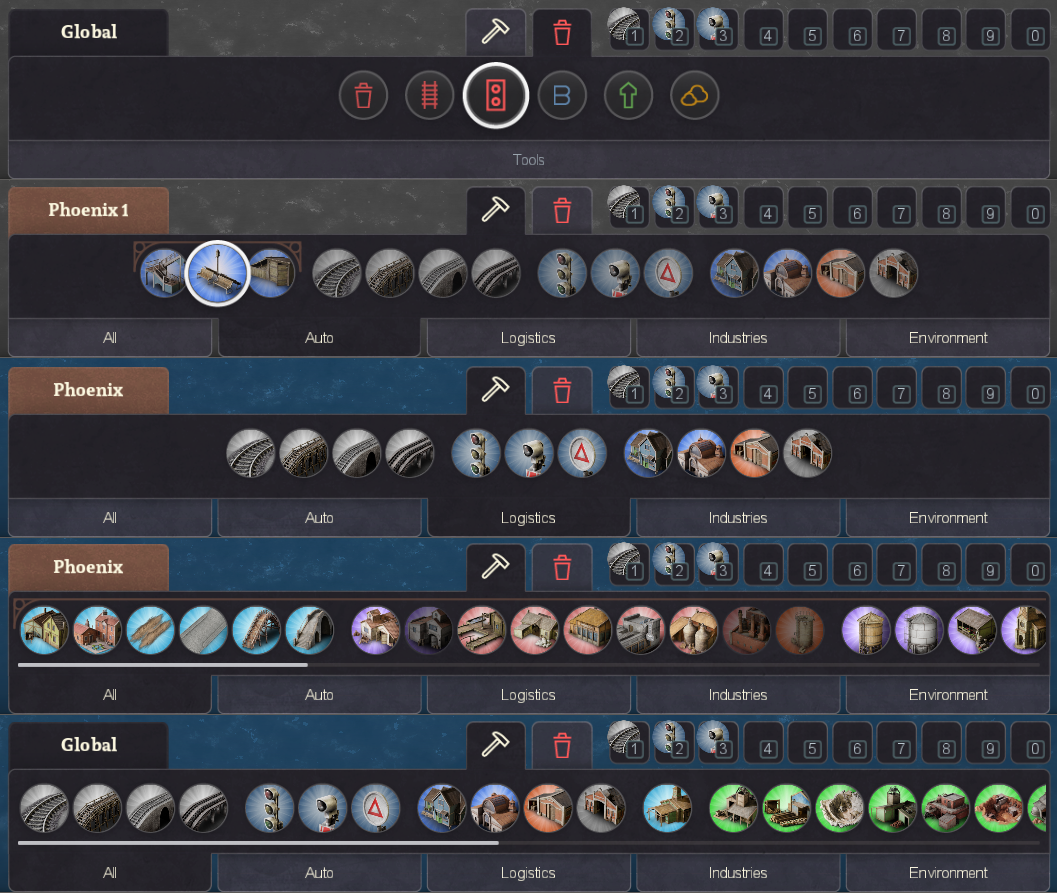The height and width of the screenshot is (893, 1057).
Task: Pick the red triangle warning sign in Phoenix 1
Action: 667,274
